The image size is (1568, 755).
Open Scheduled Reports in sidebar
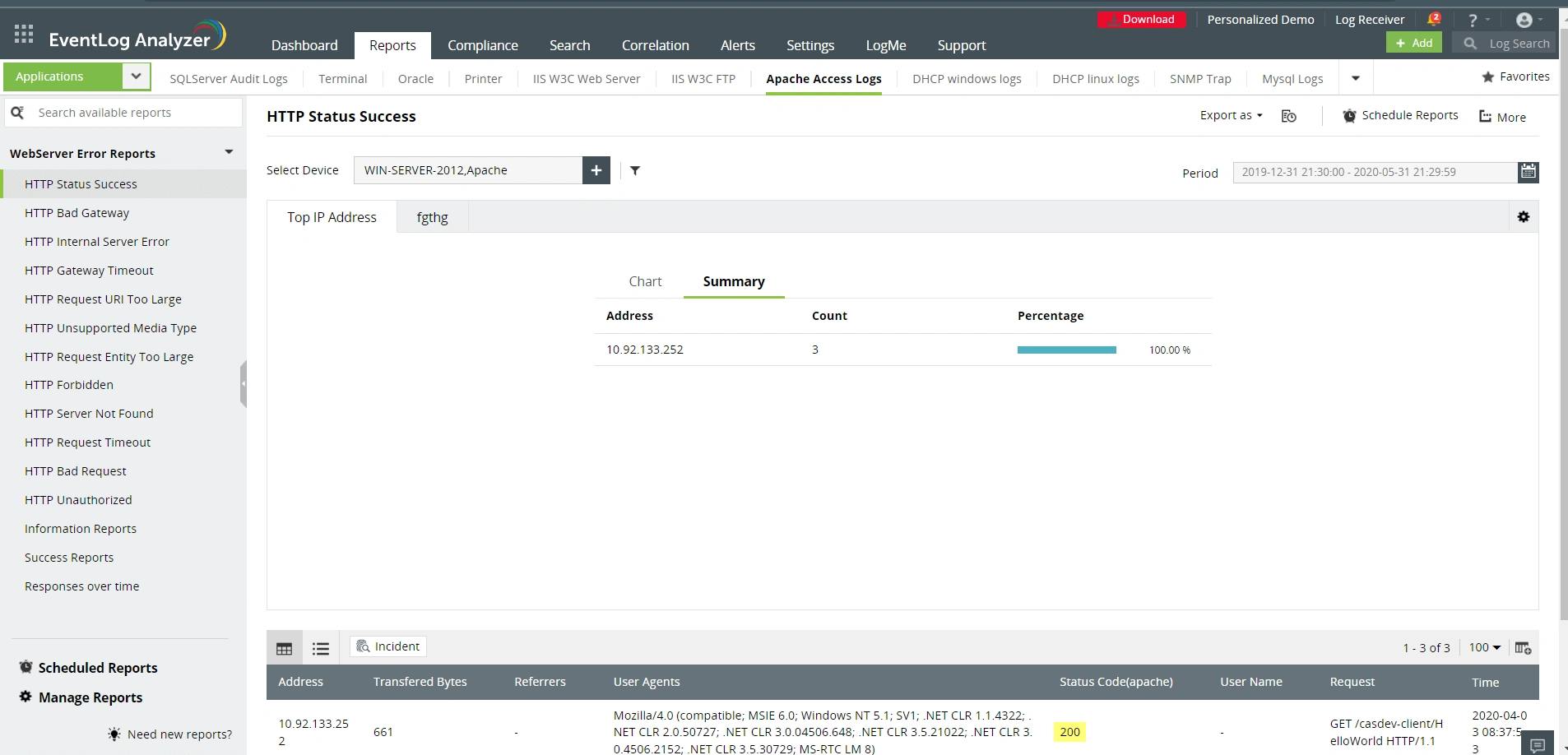(89, 668)
